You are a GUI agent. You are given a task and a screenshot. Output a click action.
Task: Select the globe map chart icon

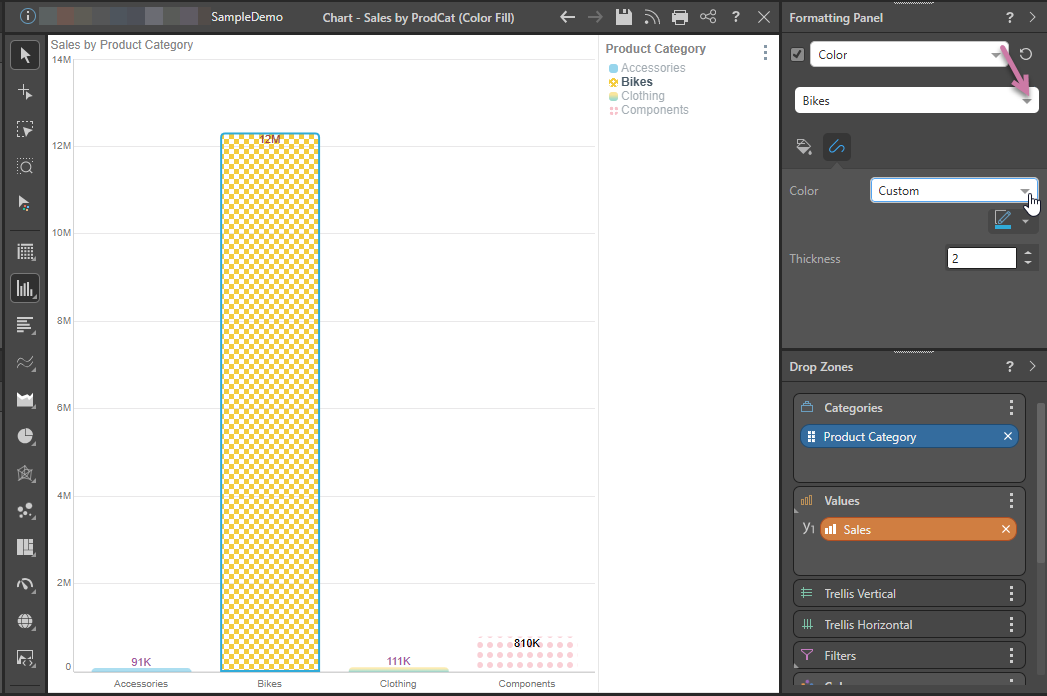click(25, 621)
